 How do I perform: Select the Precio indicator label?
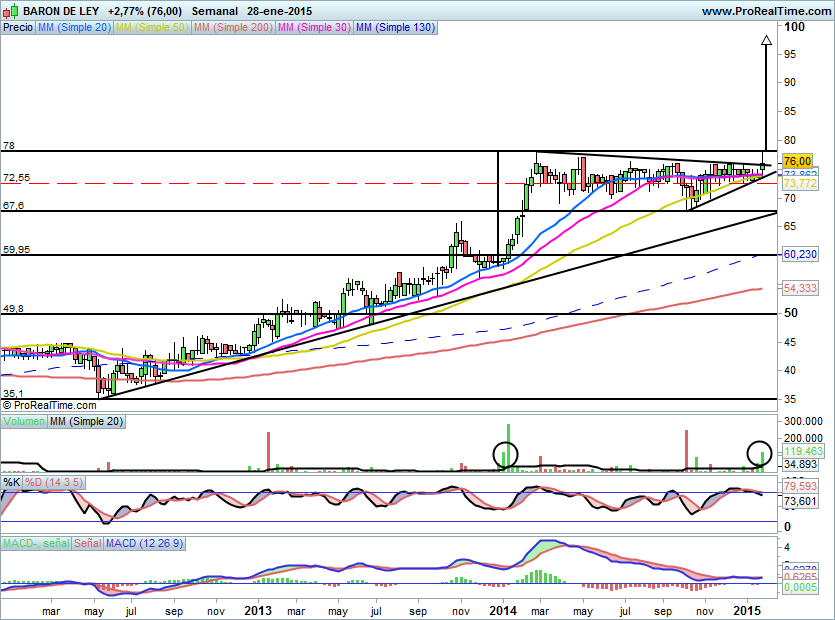pos(17,28)
